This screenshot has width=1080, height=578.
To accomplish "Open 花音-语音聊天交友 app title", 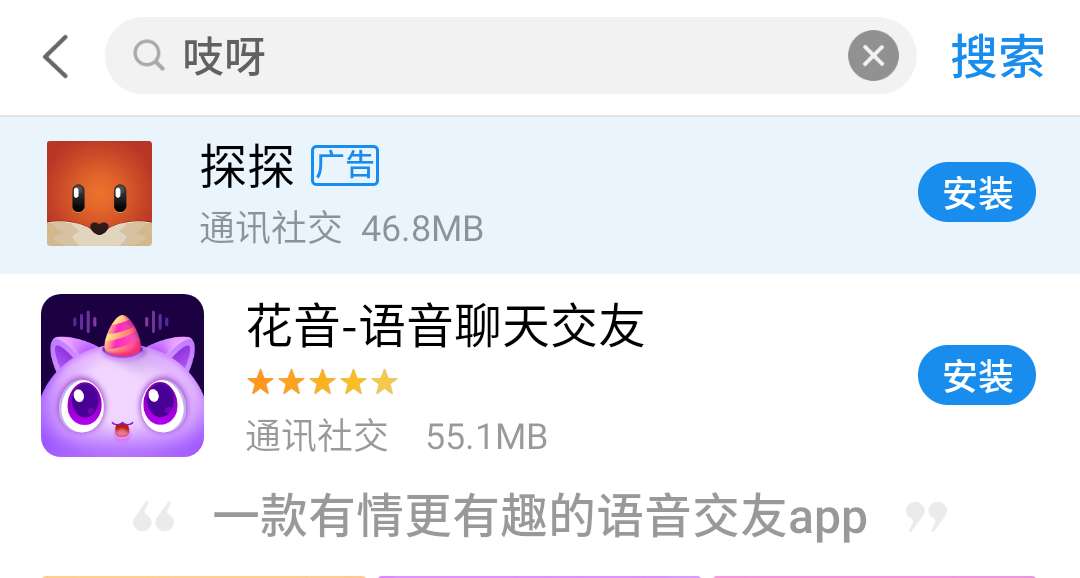I will [x=446, y=327].
